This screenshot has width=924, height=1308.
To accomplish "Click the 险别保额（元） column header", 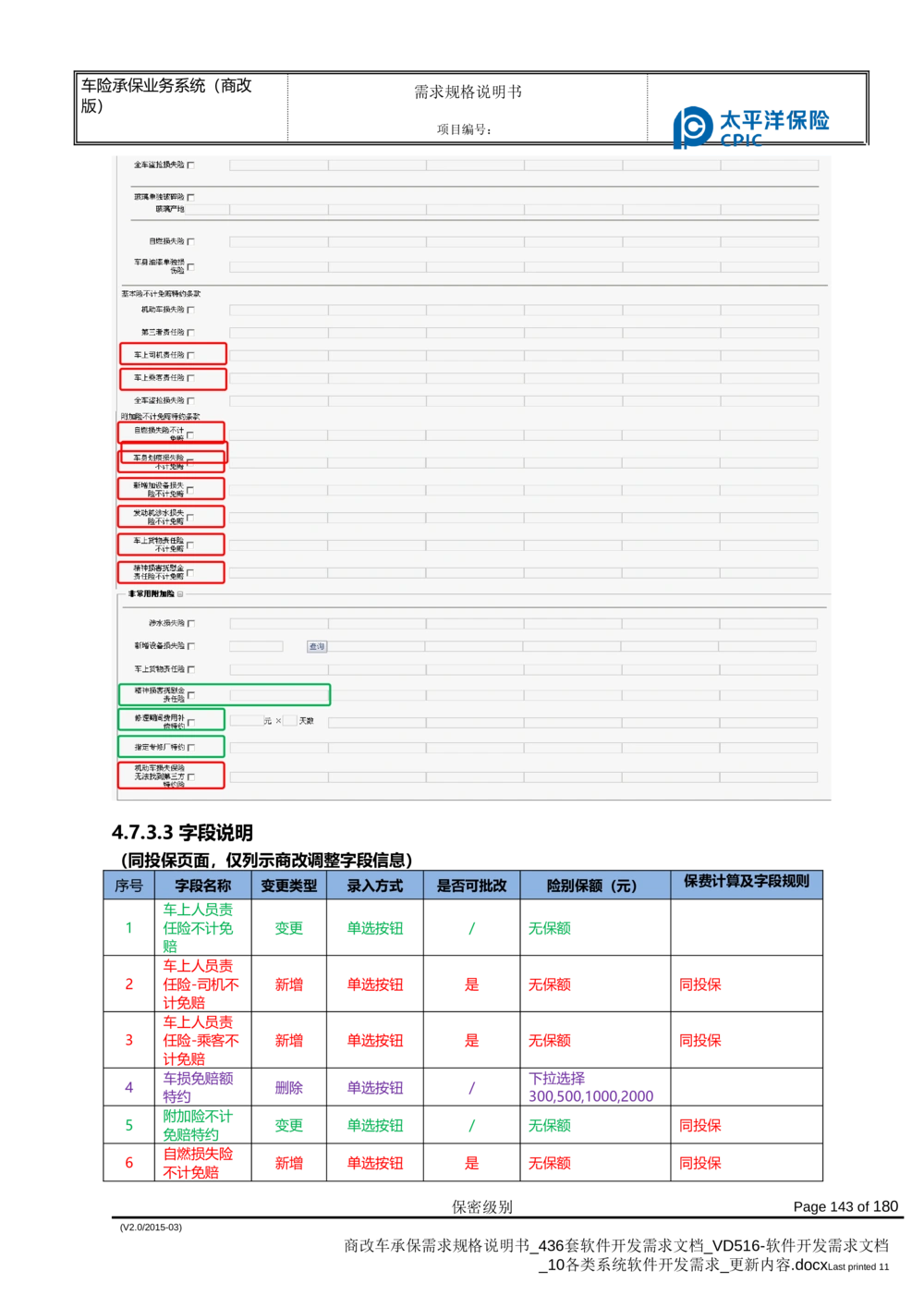I will (592, 886).
